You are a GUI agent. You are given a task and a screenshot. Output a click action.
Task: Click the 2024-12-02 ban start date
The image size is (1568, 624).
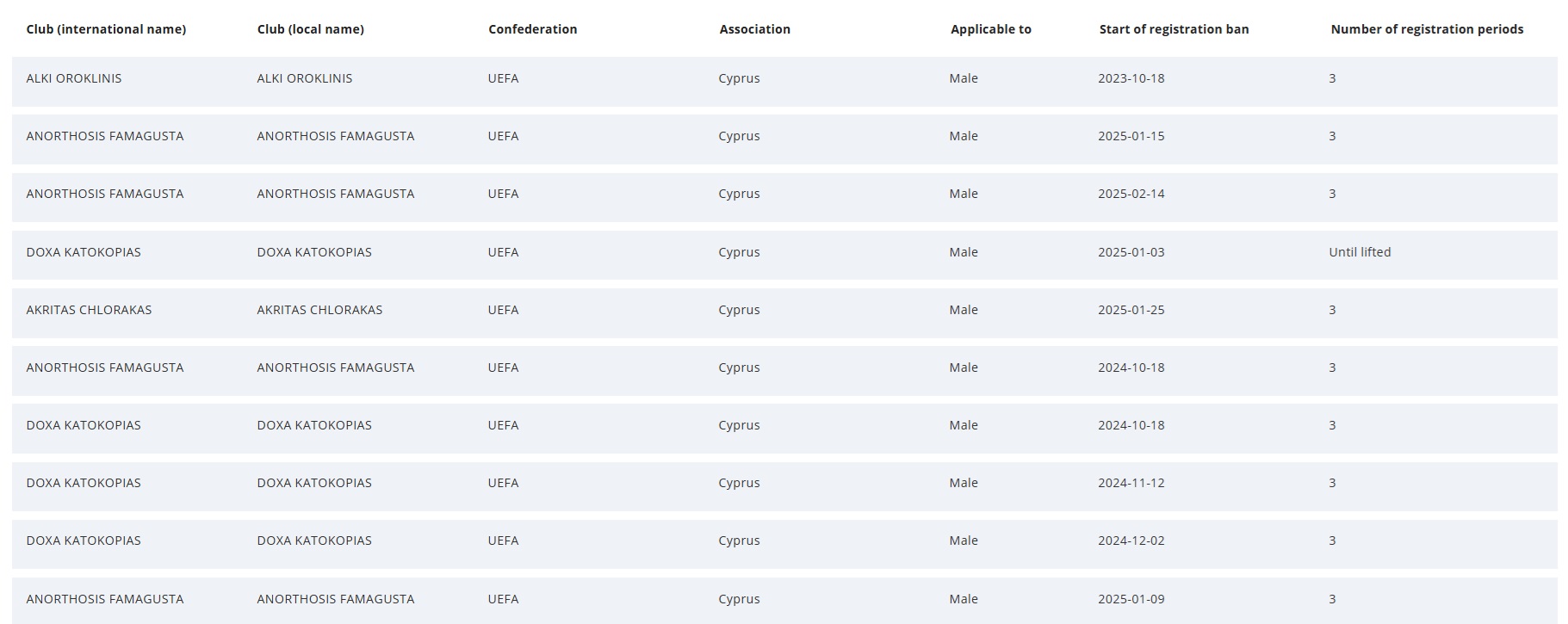(x=1131, y=541)
